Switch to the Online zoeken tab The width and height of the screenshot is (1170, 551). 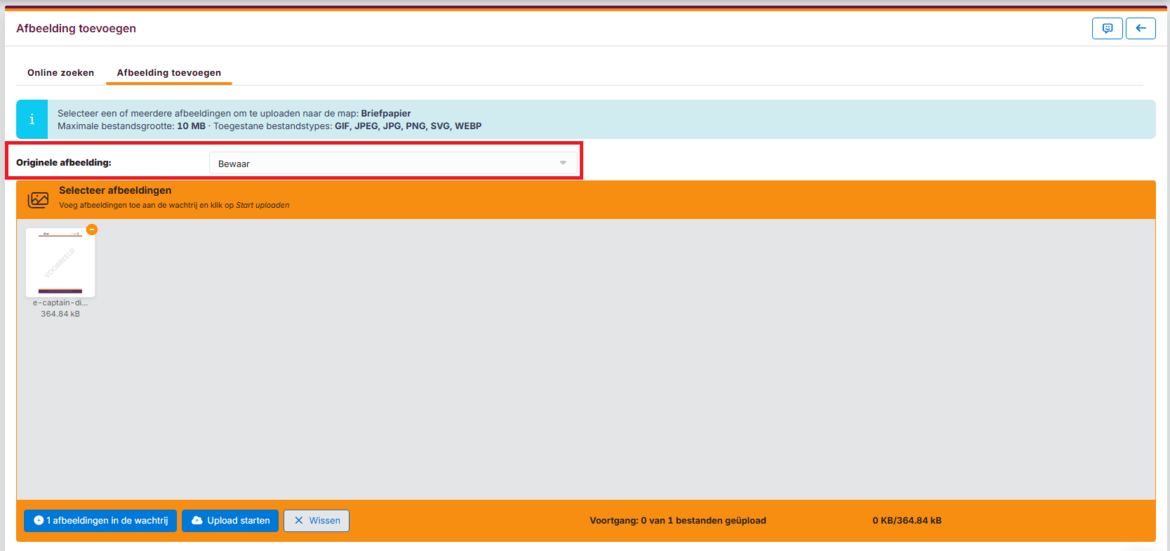click(x=60, y=72)
